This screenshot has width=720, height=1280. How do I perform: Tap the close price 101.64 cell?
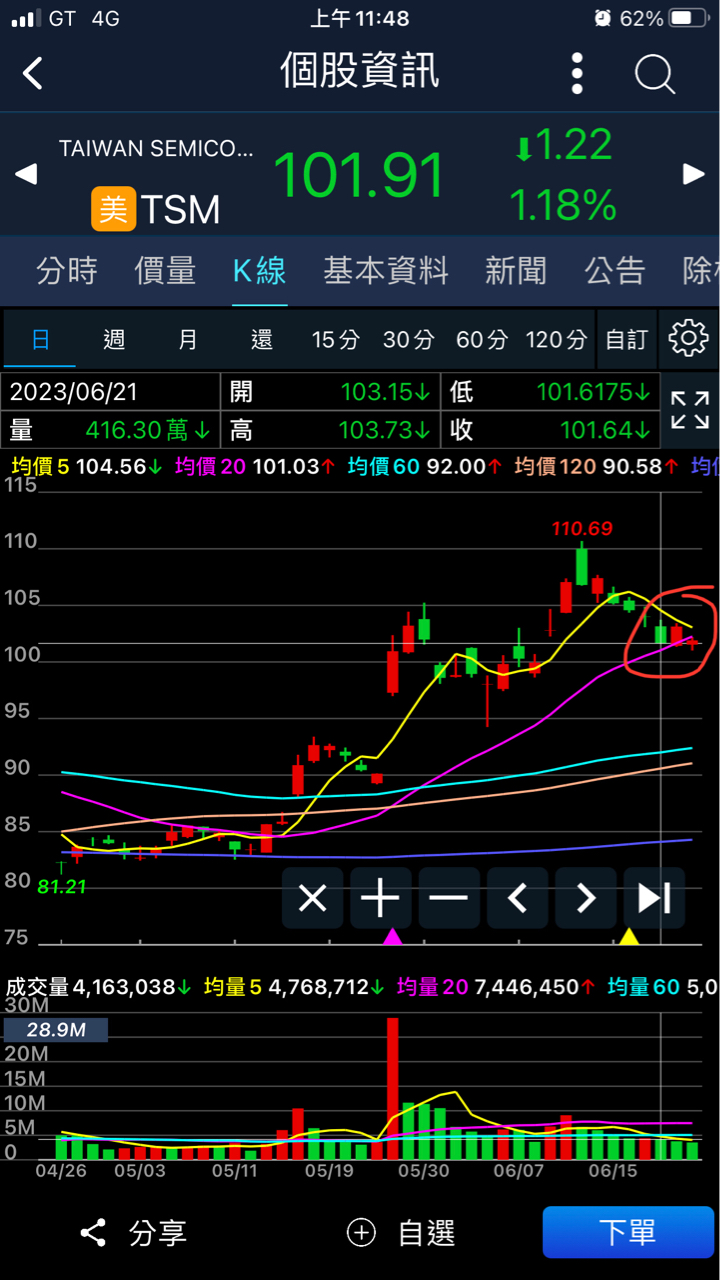tap(550, 430)
